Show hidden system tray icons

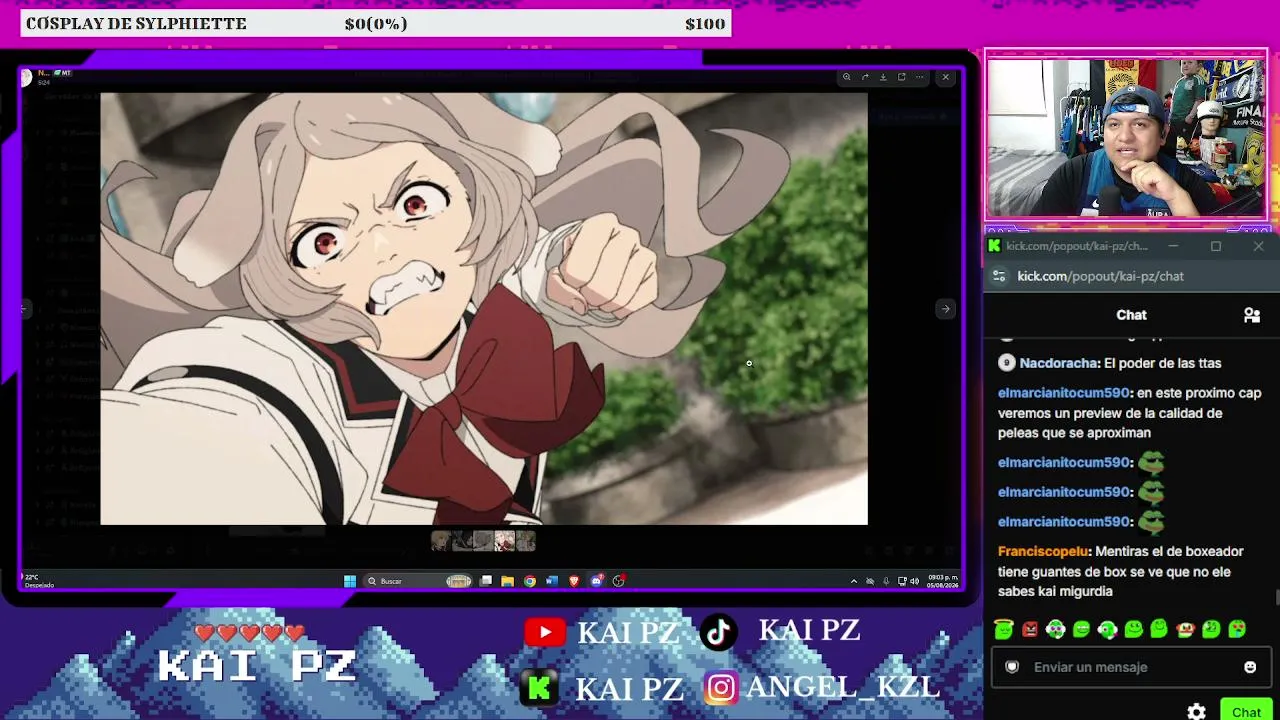coord(853,581)
